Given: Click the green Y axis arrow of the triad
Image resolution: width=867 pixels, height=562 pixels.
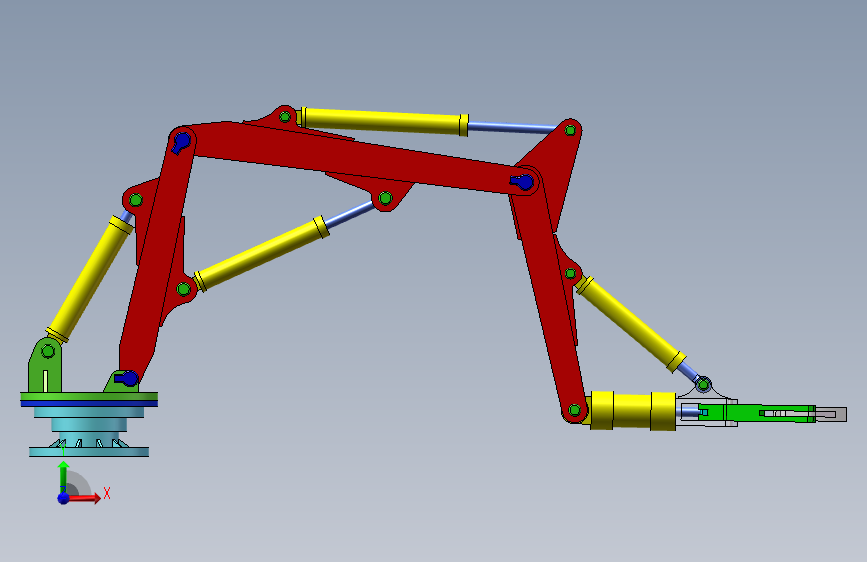Looking at the screenshot, I should (64, 476).
